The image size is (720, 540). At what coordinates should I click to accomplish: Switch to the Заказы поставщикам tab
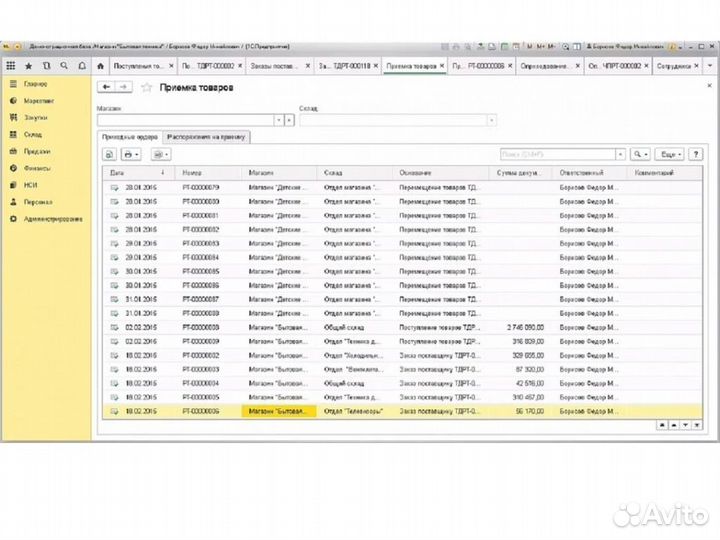click(277, 66)
